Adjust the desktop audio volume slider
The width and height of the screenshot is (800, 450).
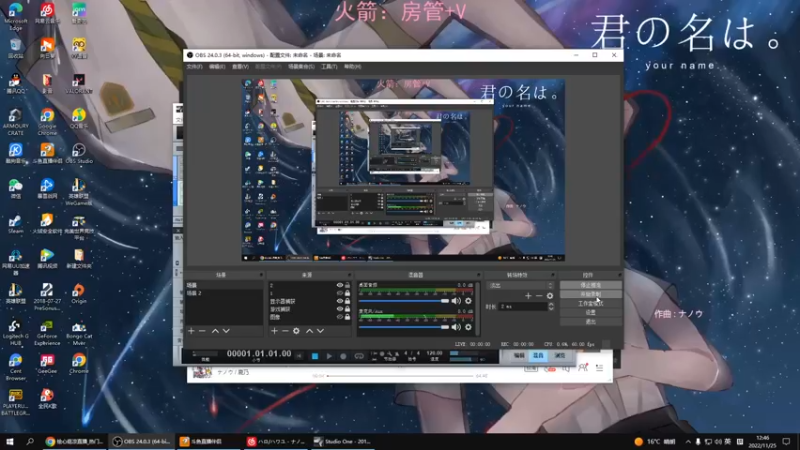pos(404,301)
